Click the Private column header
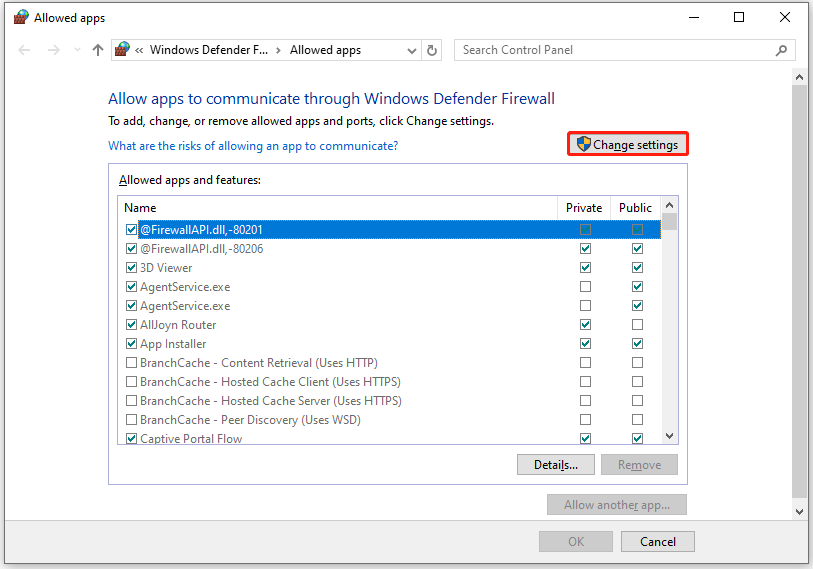 [x=584, y=207]
